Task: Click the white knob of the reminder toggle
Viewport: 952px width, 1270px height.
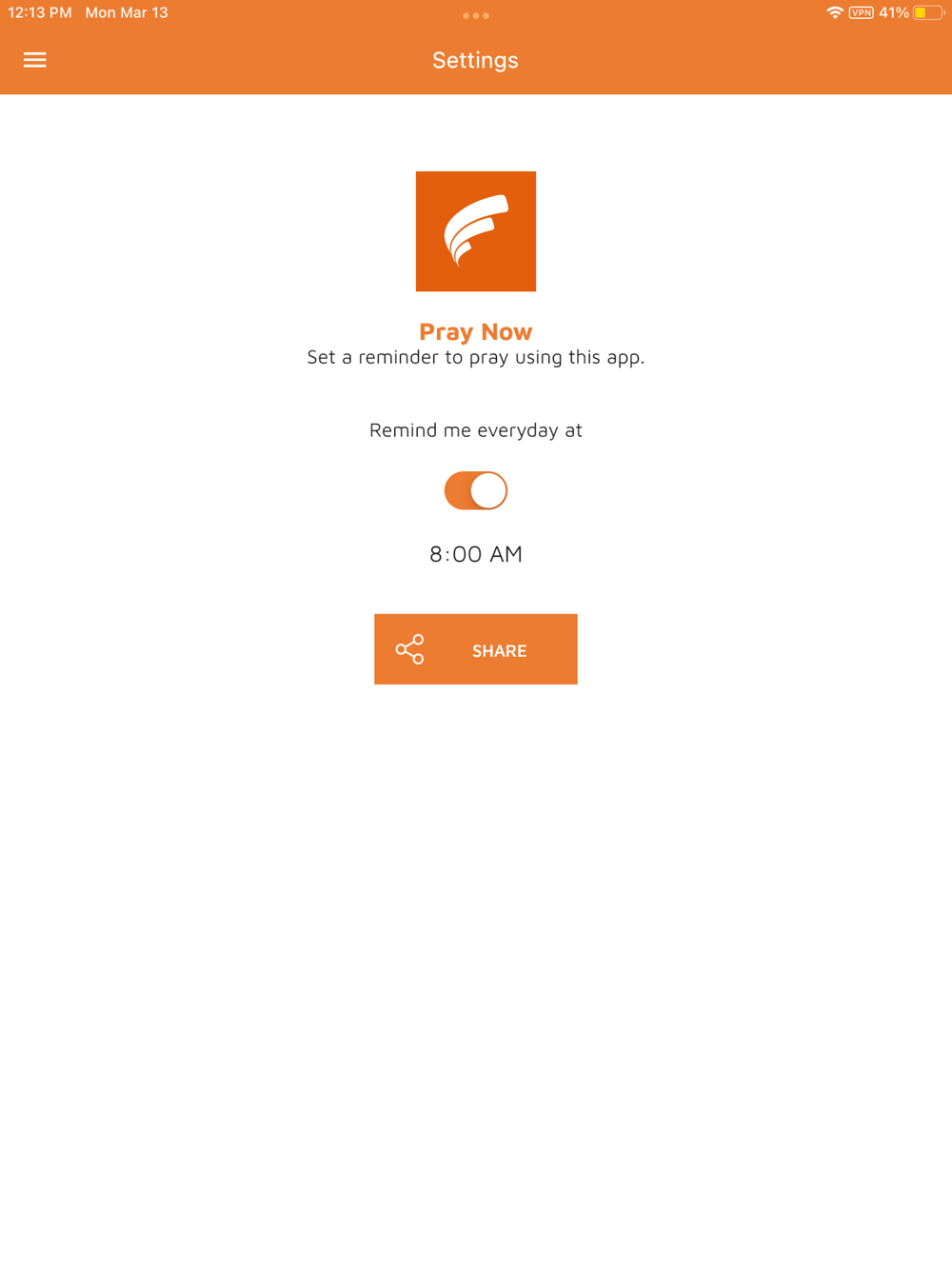Action: point(488,490)
